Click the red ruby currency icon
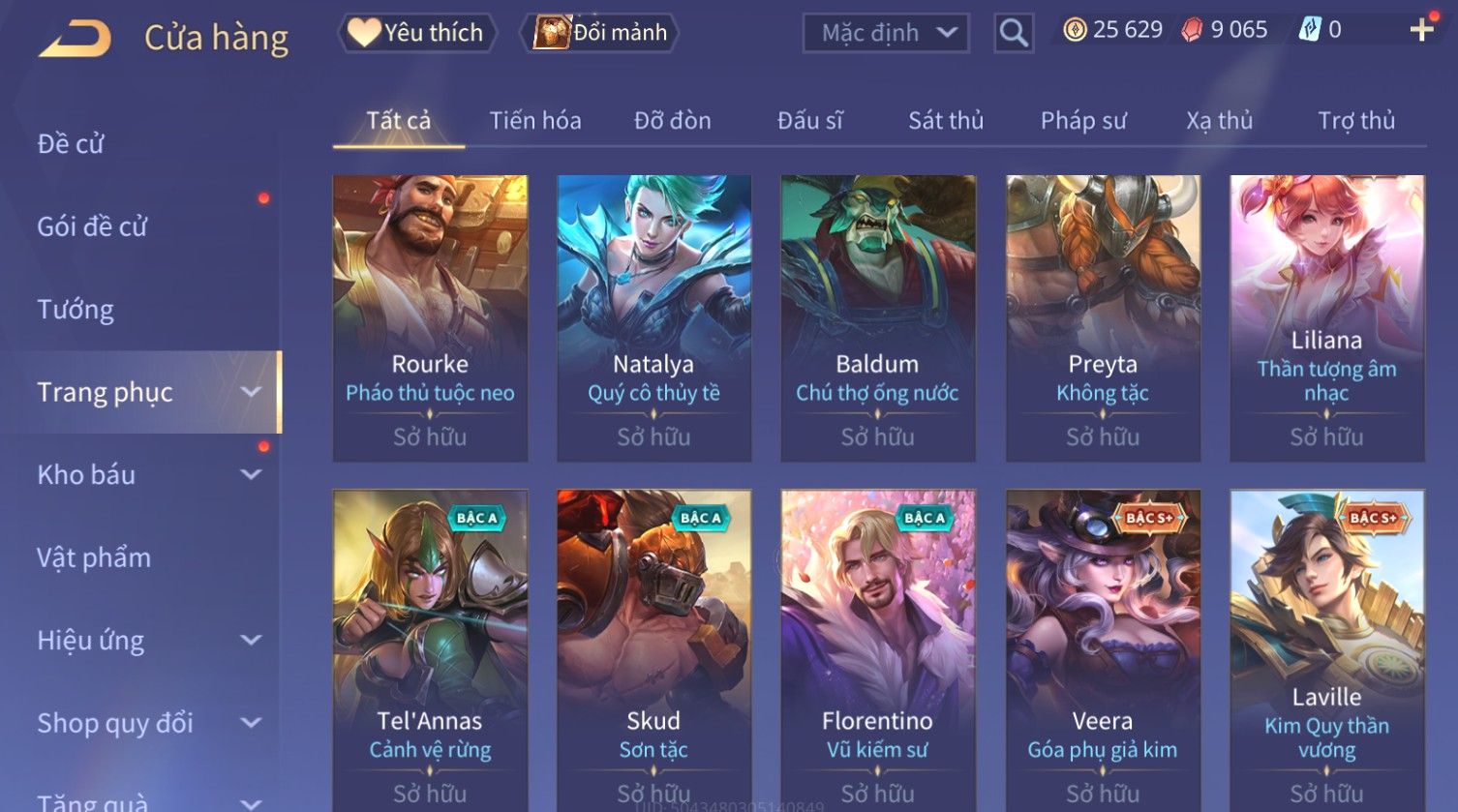The width and height of the screenshot is (1458, 812). pos(1192,30)
